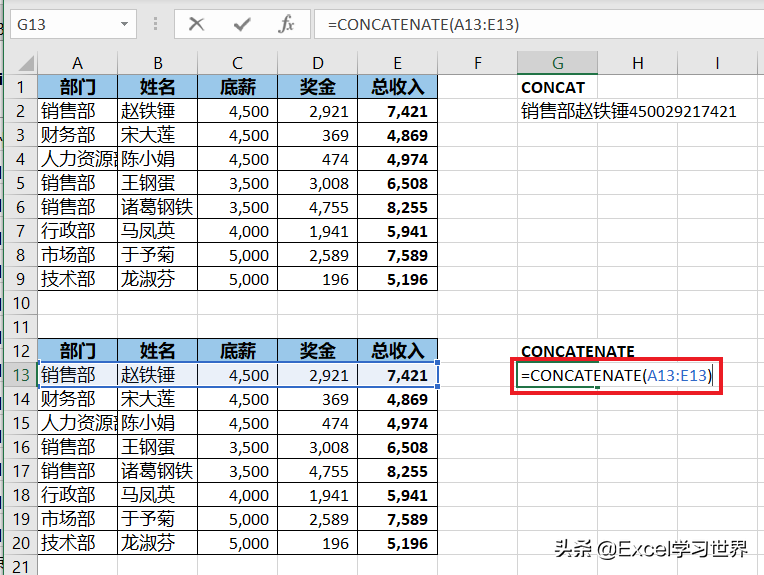Click cell D3 with value 369
The image size is (764, 575).
[x=318, y=135]
